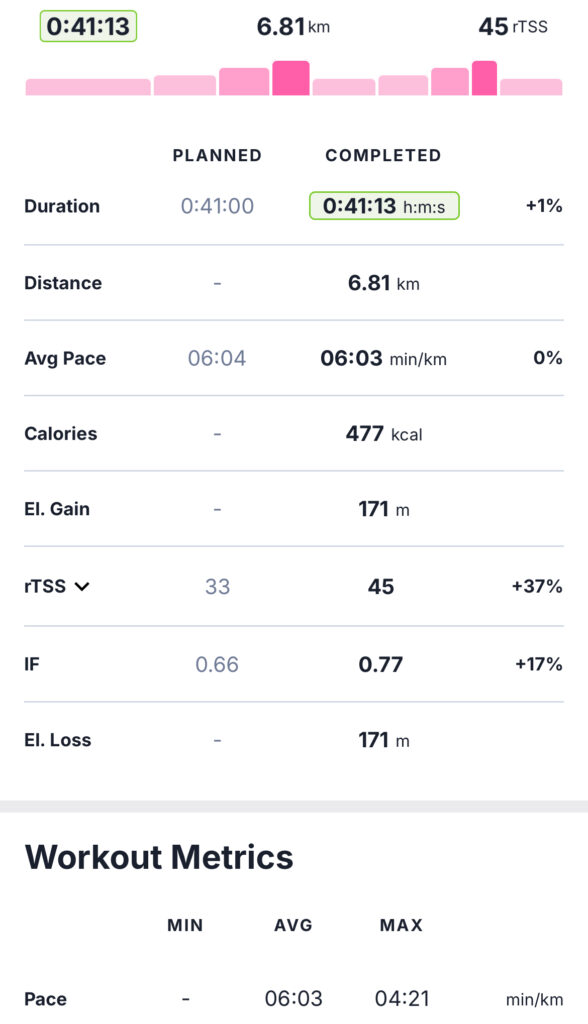Click the completed rTSS value 45
Viewport: 588px width, 1024px height.
click(x=381, y=586)
